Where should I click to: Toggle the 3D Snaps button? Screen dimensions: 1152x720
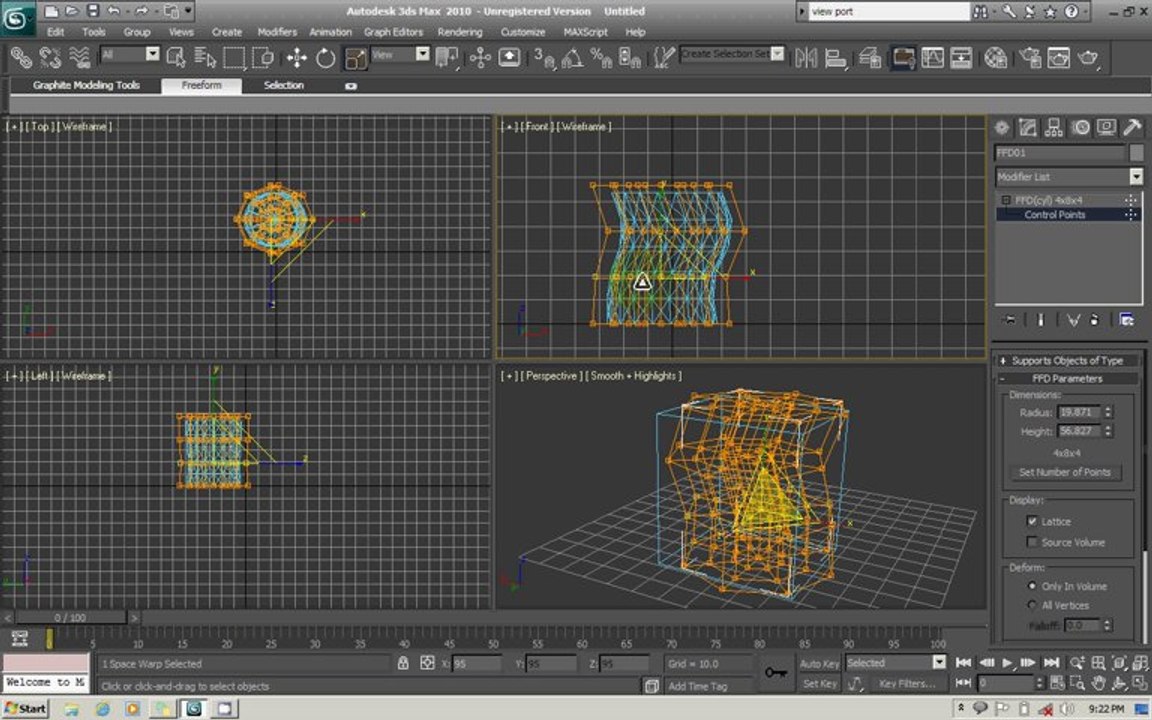click(x=544, y=57)
